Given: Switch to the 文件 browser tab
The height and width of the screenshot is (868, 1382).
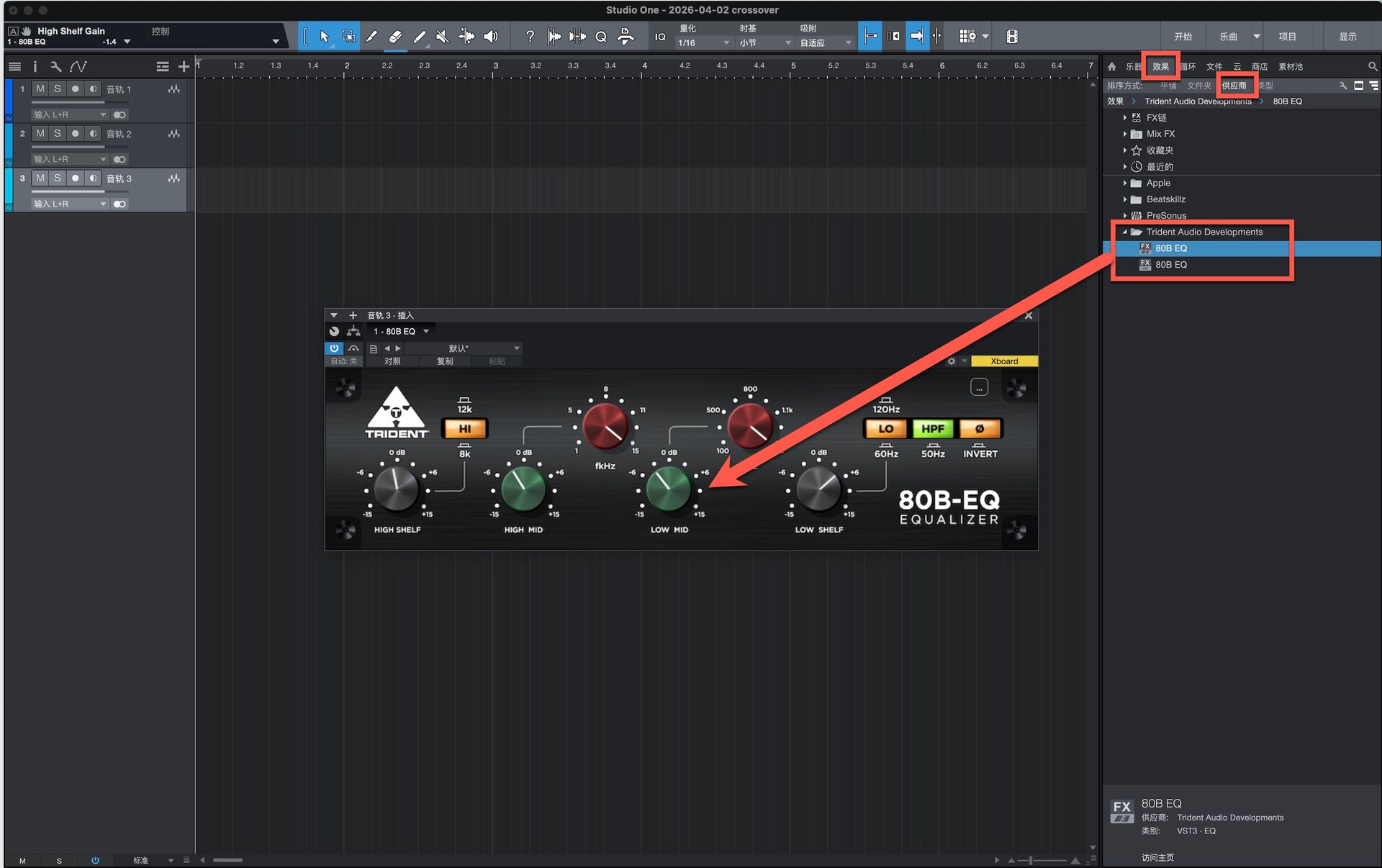Looking at the screenshot, I should (1214, 67).
